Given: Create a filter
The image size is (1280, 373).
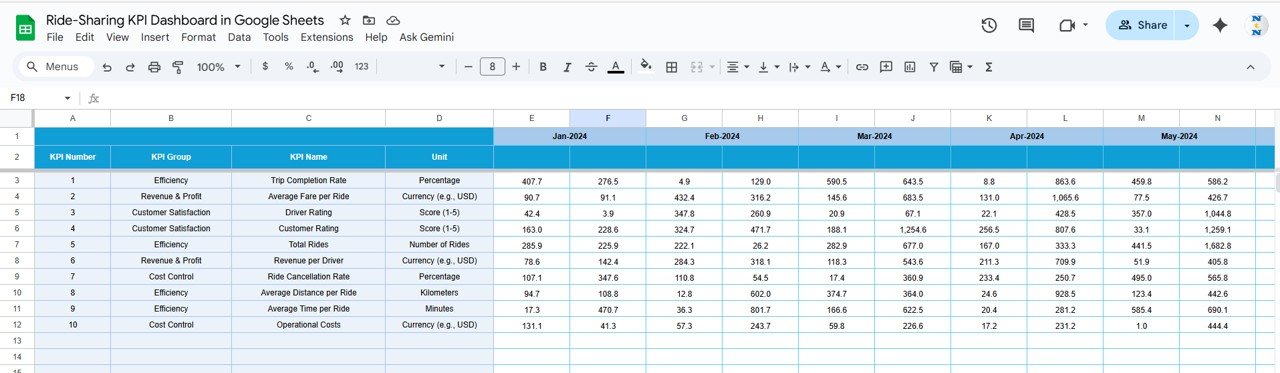Looking at the screenshot, I should [x=934, y=67].
